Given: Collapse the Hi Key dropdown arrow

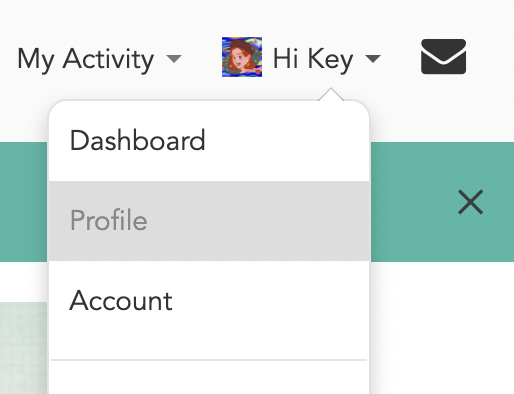Looking at the screenshot, I should pos(373,59).
